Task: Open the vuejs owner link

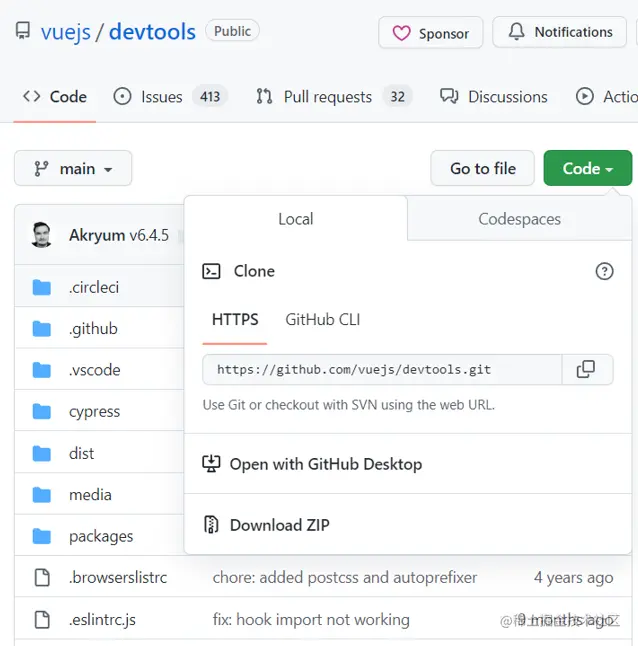Action: (65, 32)
